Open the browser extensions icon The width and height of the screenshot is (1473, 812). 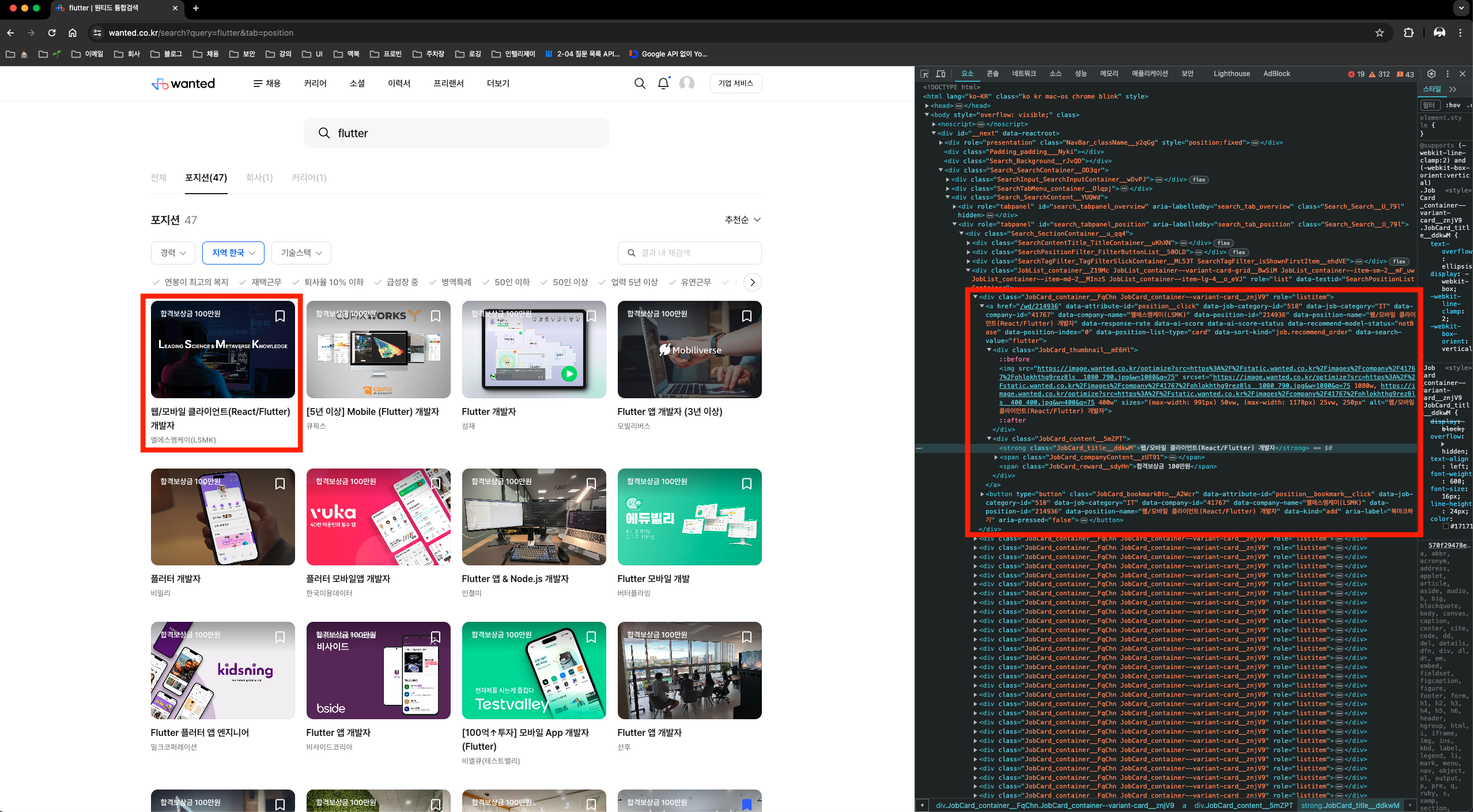1409,33
